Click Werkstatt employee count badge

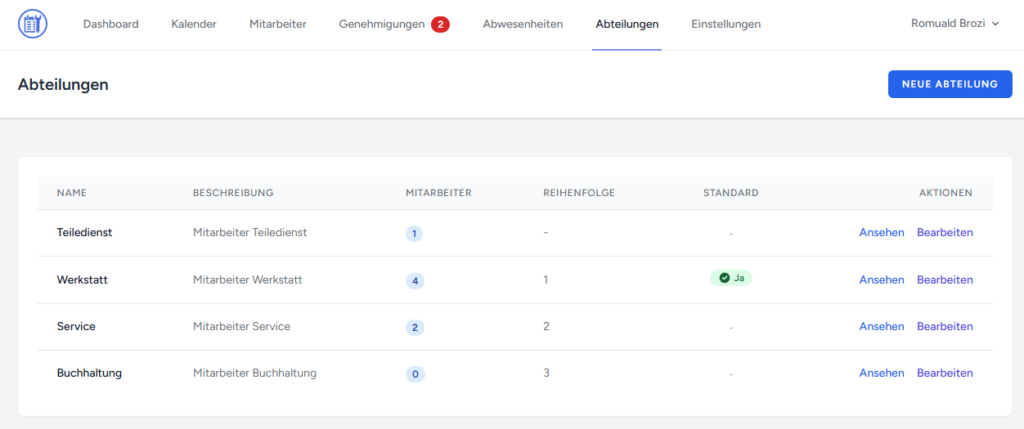pyautogui.click(x=415, y=281)
